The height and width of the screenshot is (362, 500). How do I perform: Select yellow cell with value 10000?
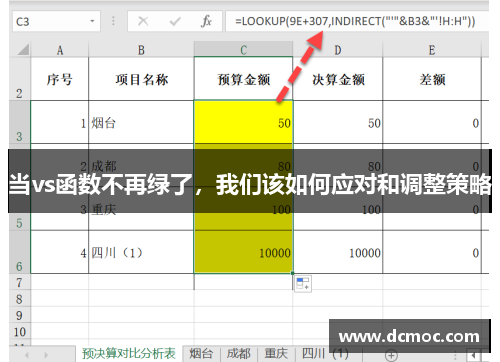pyautogui.click(x=243, y=252)
